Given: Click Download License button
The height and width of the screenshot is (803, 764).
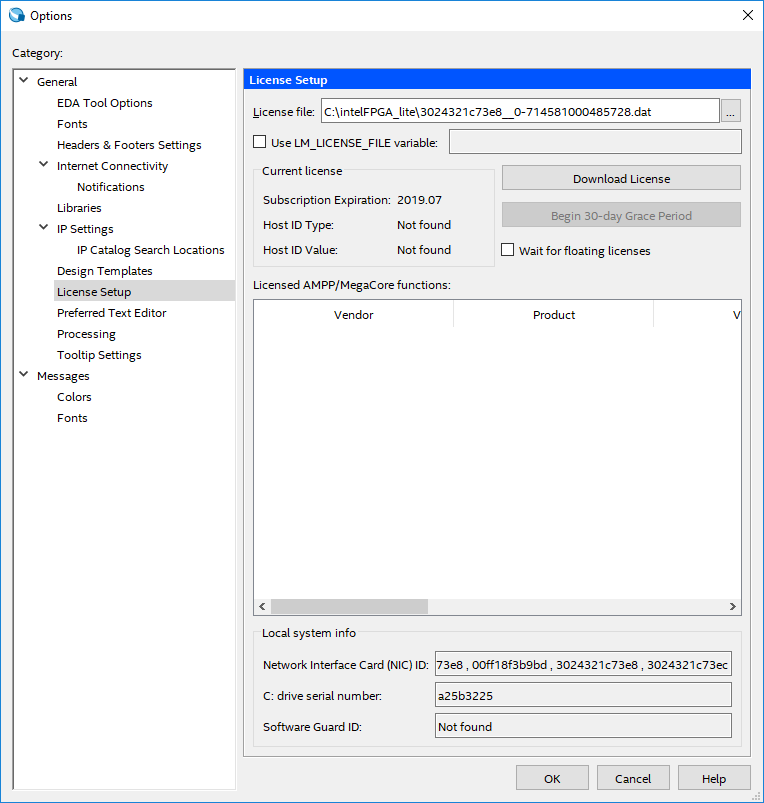Looking at the screenshot, I should [621, 178].
